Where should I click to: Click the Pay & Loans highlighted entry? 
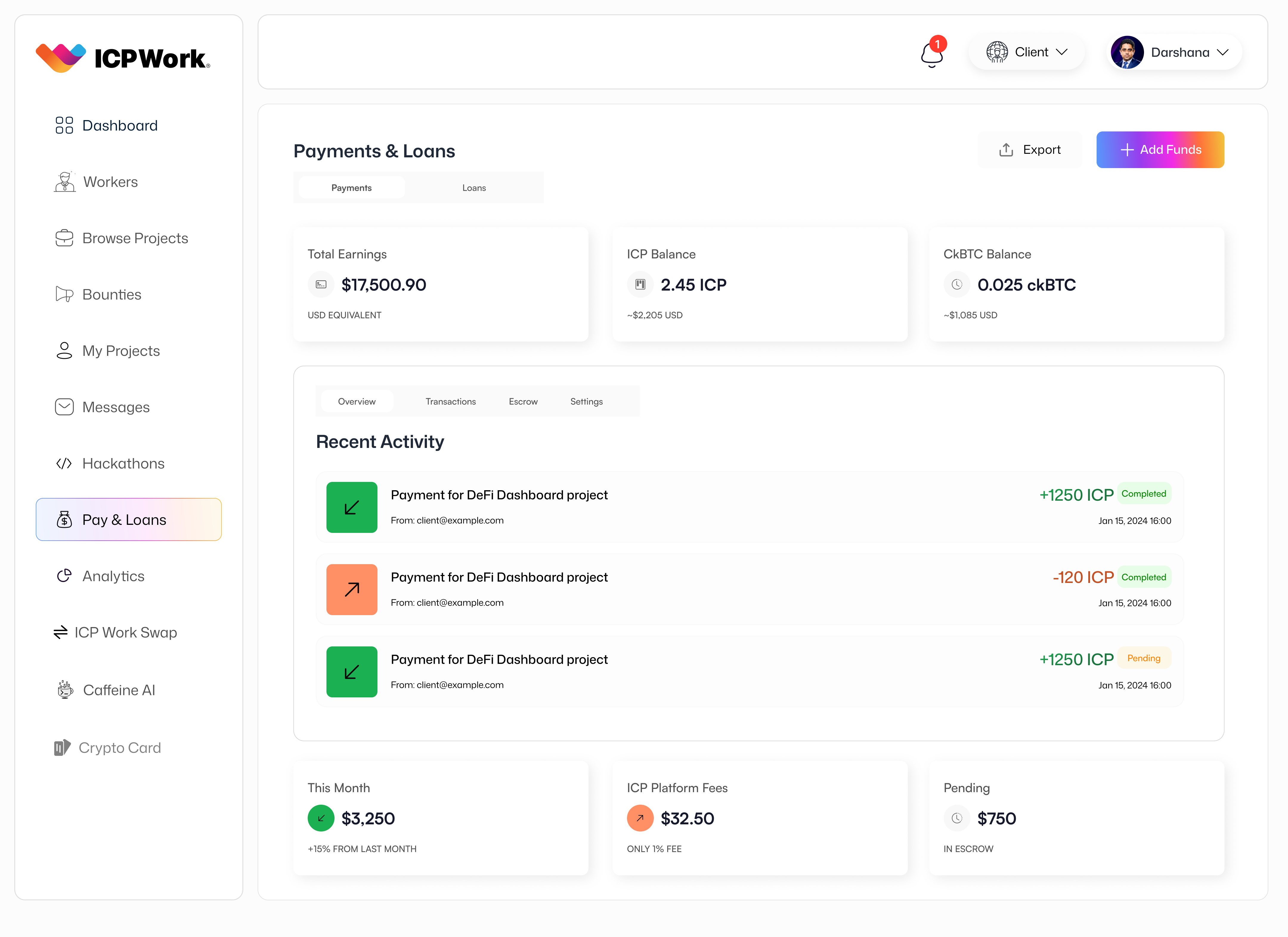129,519
